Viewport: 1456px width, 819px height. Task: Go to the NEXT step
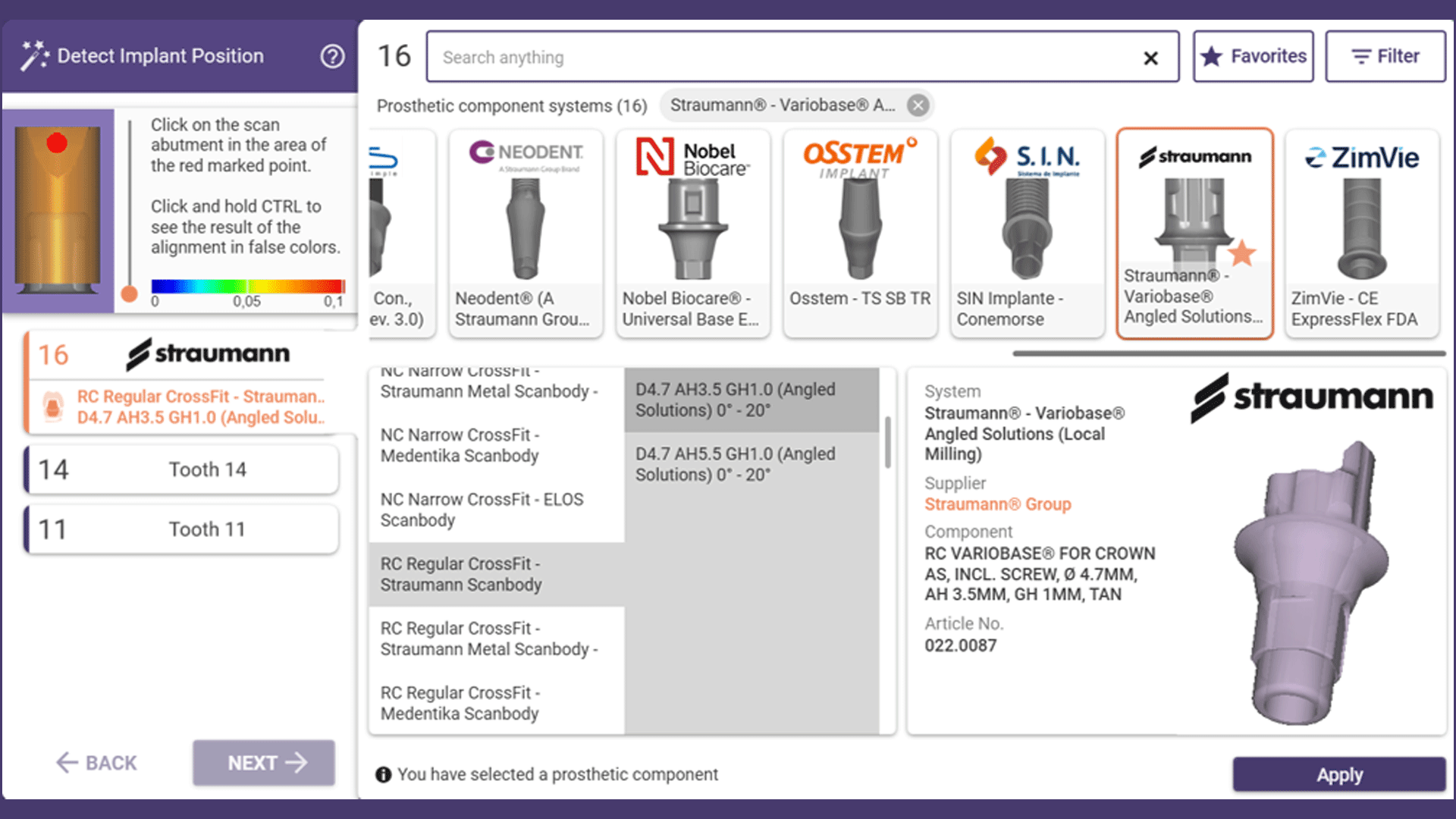pos(264,762)
